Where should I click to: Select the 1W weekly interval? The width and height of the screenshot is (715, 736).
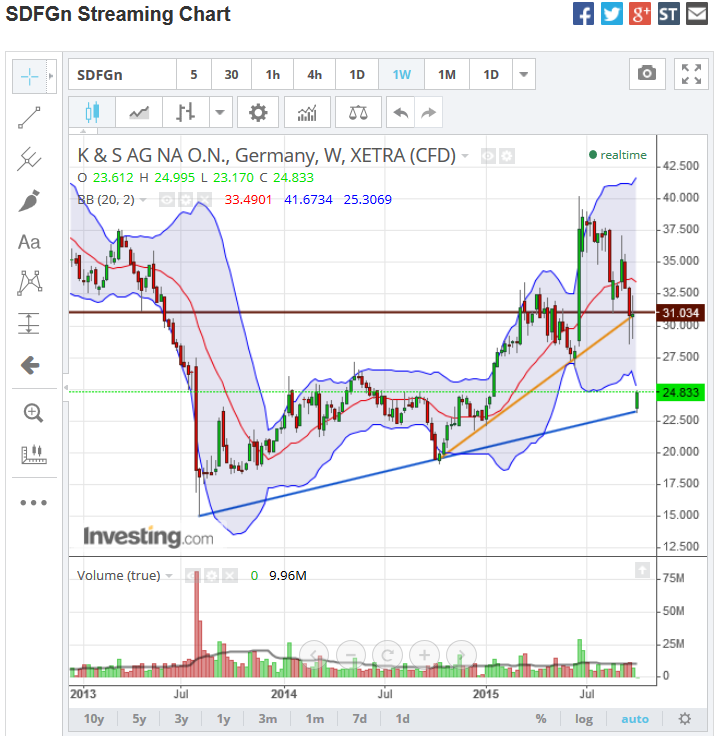pos(401,74)
